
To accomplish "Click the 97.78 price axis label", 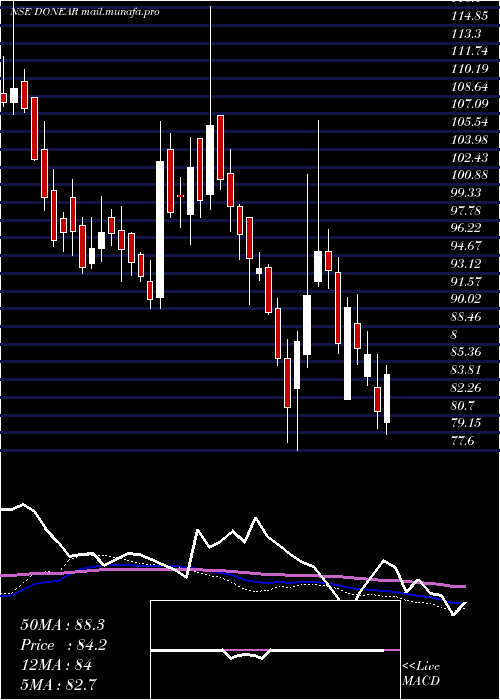I will tap(467, 211).
